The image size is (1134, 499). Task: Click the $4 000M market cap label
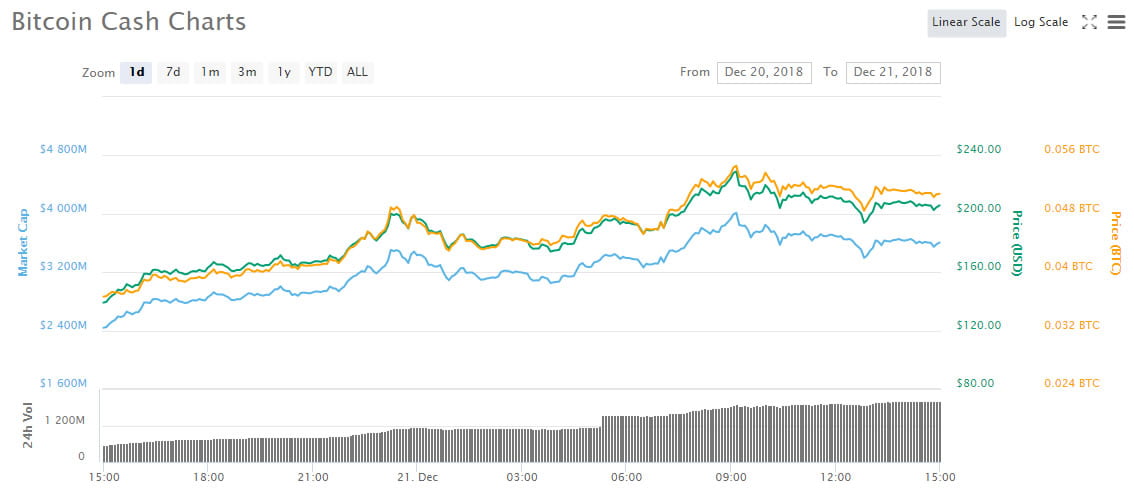(x=63, y=208)
